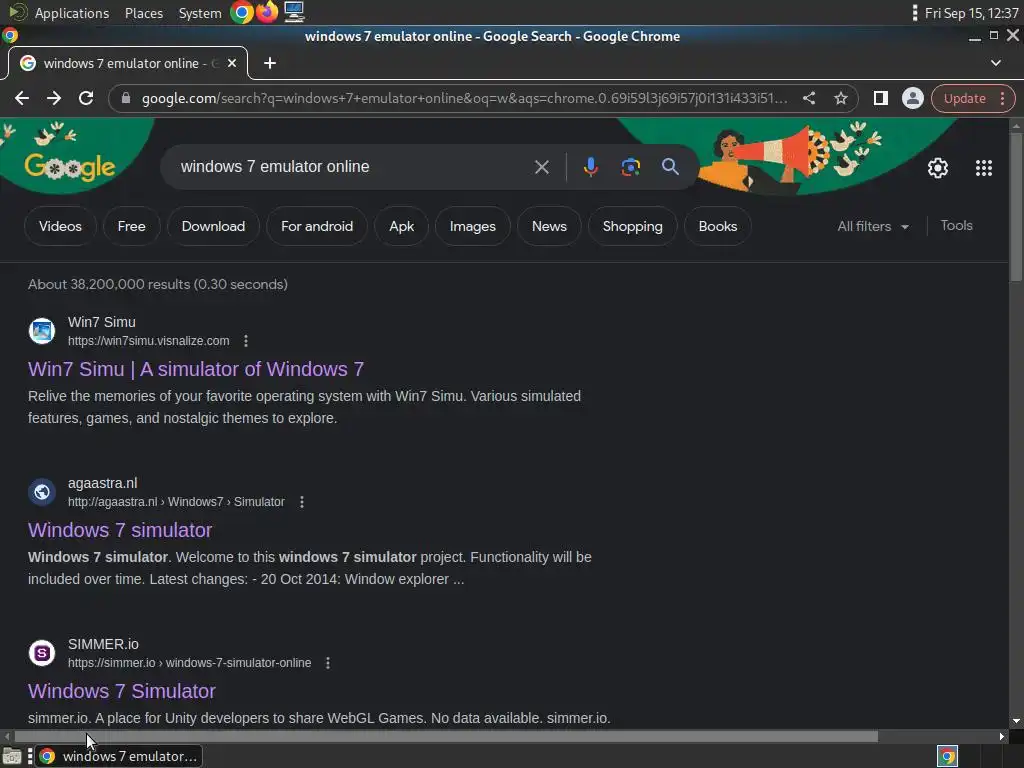Open the agaastra.nl Windows 7 simulator link

(120, 530)
